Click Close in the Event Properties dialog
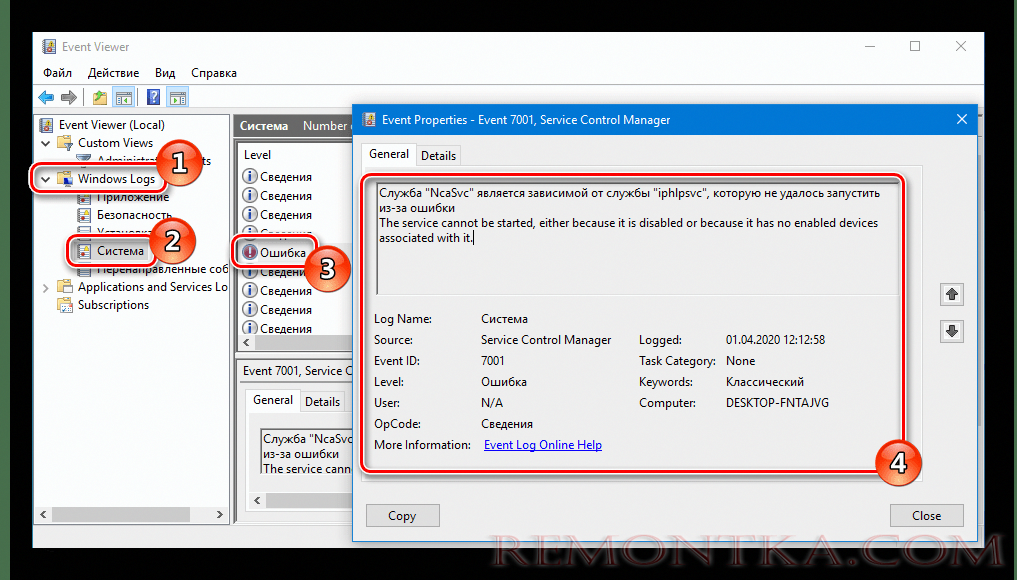1017x580 pixels. [x=926, y=515]
